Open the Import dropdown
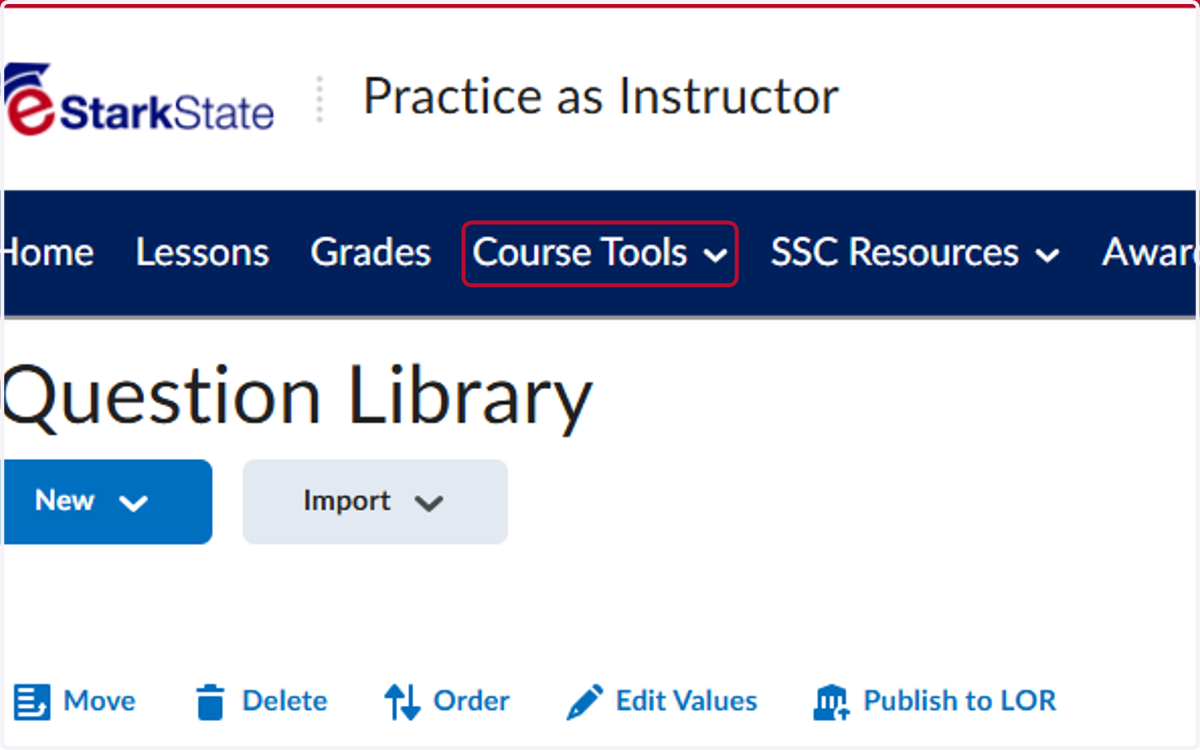Viewport: 1200px width, 750px height. click(375, 501)
